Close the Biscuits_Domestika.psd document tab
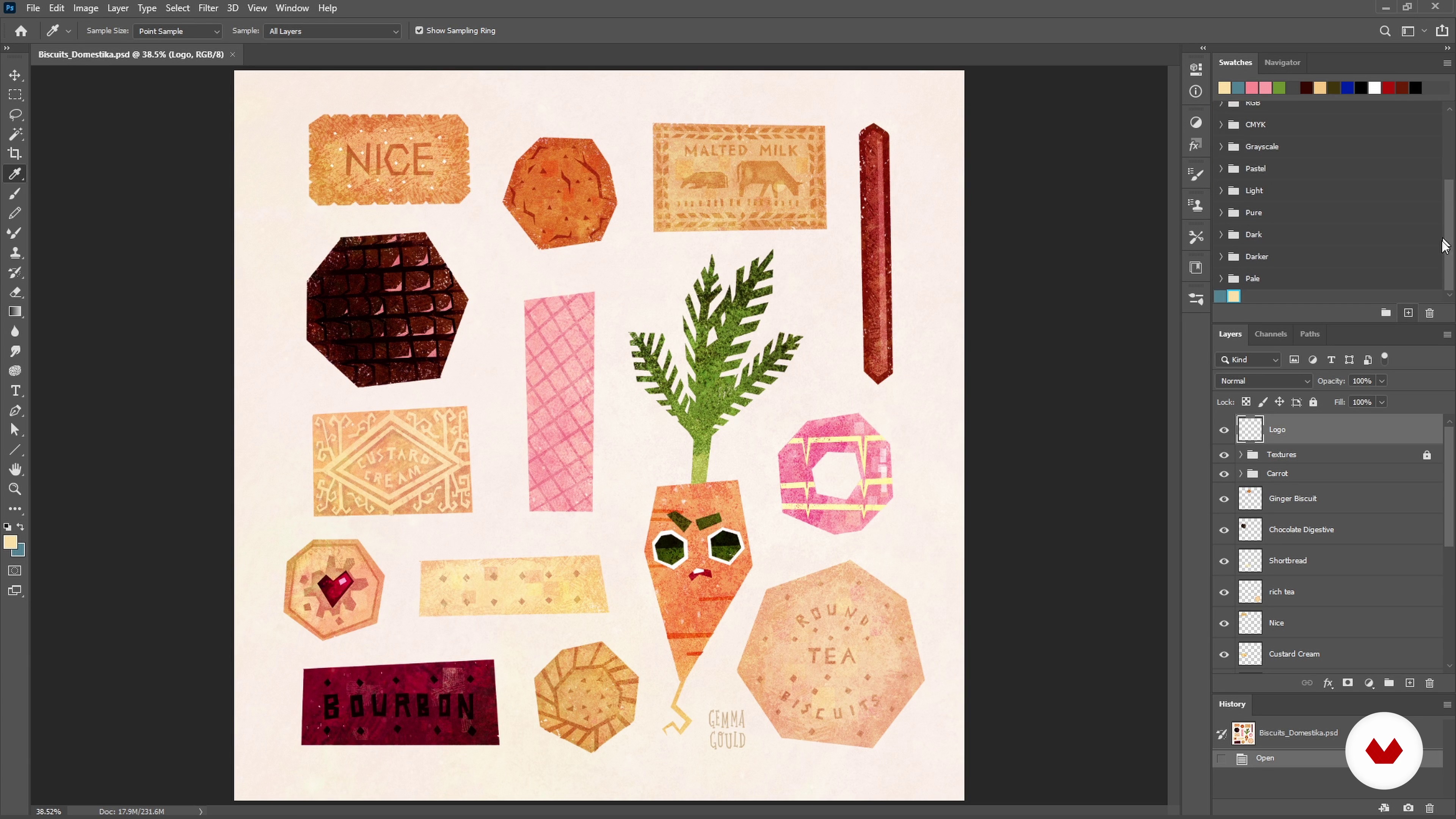Screen dimensions: 1456x819 (232, 54)
